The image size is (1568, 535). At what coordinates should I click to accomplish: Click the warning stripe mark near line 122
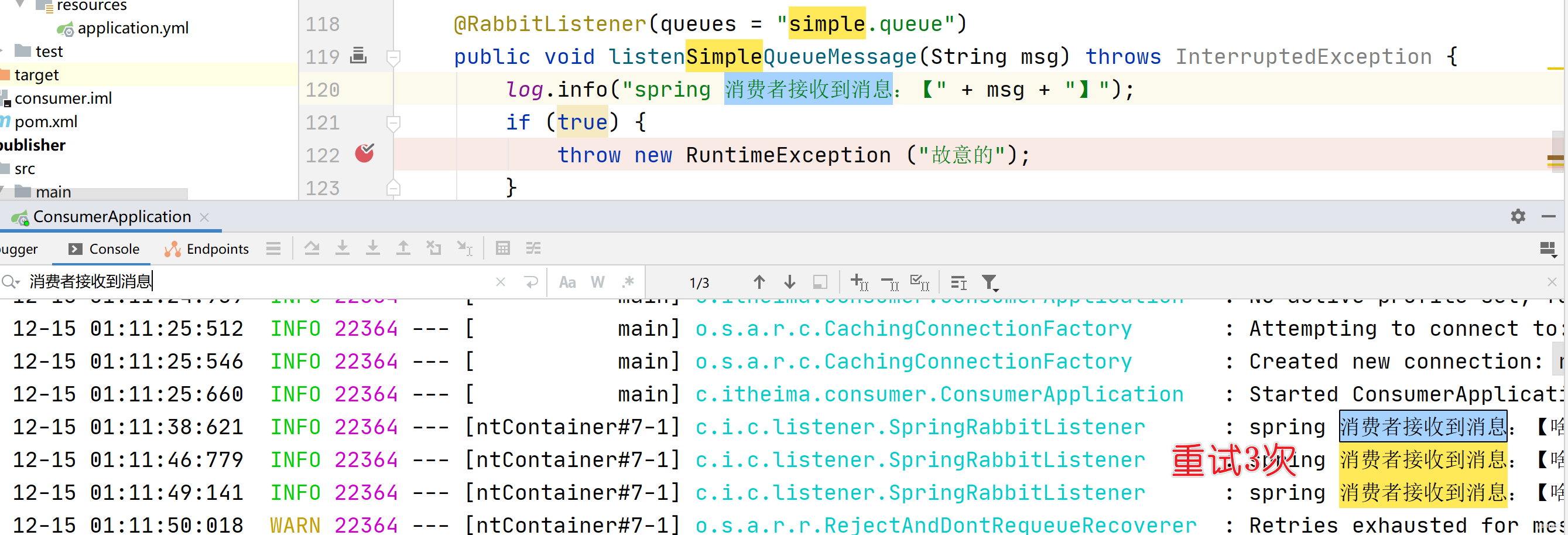point(1555,159)
